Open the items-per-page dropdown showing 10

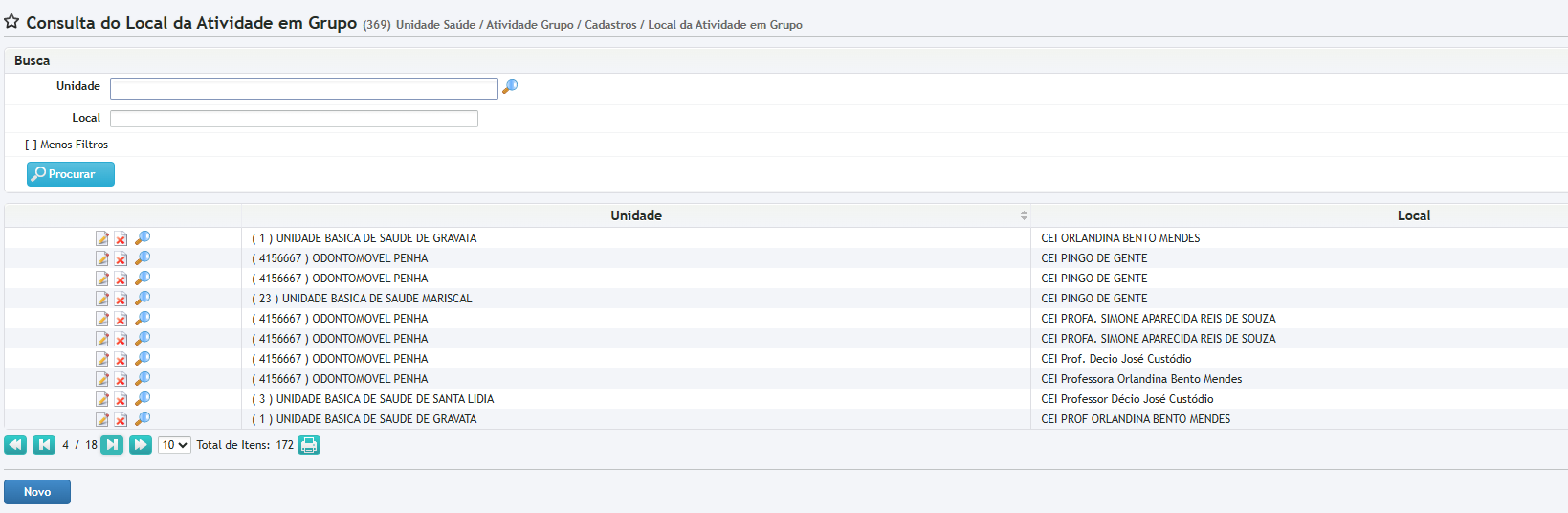click(x=174, y=445)
